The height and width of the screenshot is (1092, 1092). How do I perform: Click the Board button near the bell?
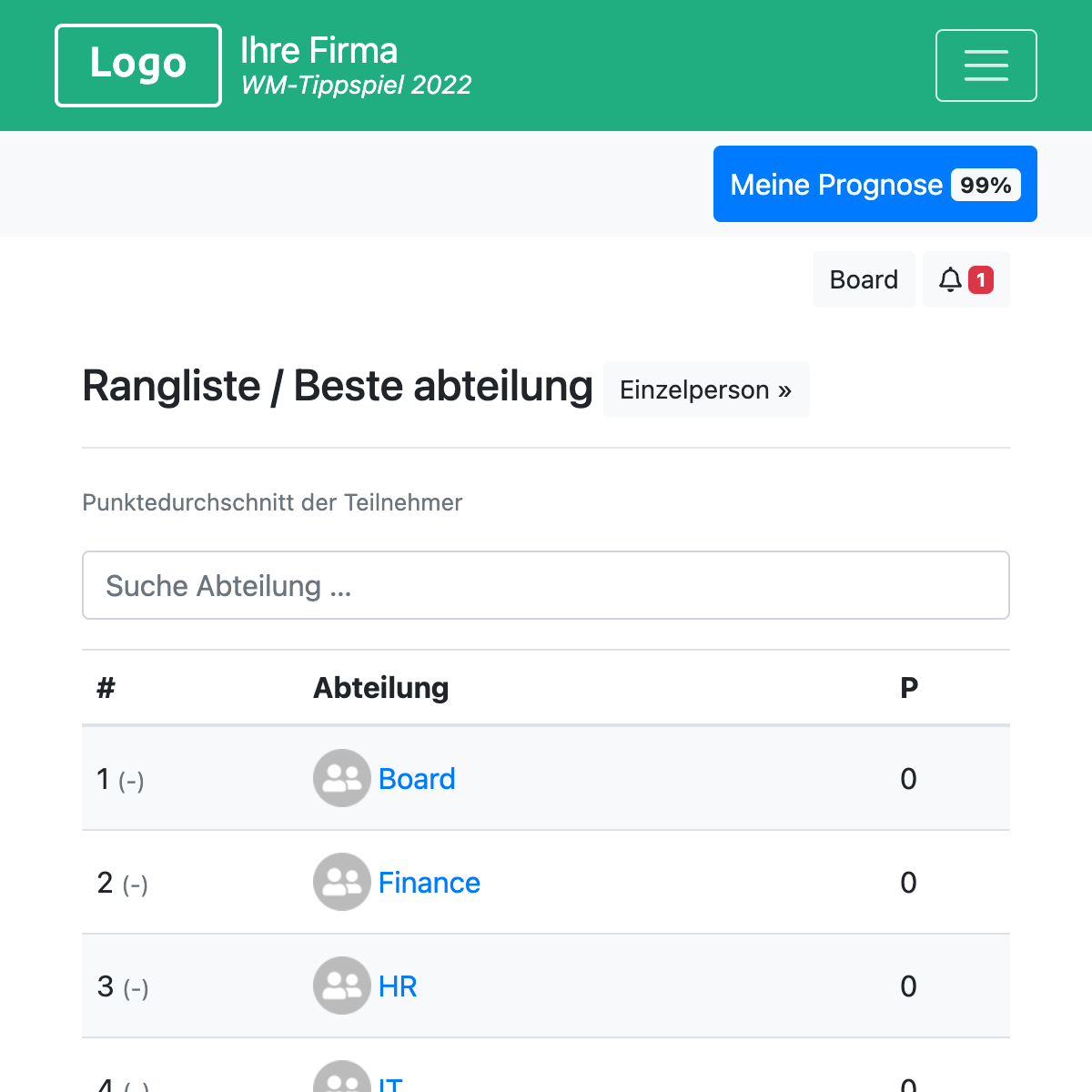(864, 279)
